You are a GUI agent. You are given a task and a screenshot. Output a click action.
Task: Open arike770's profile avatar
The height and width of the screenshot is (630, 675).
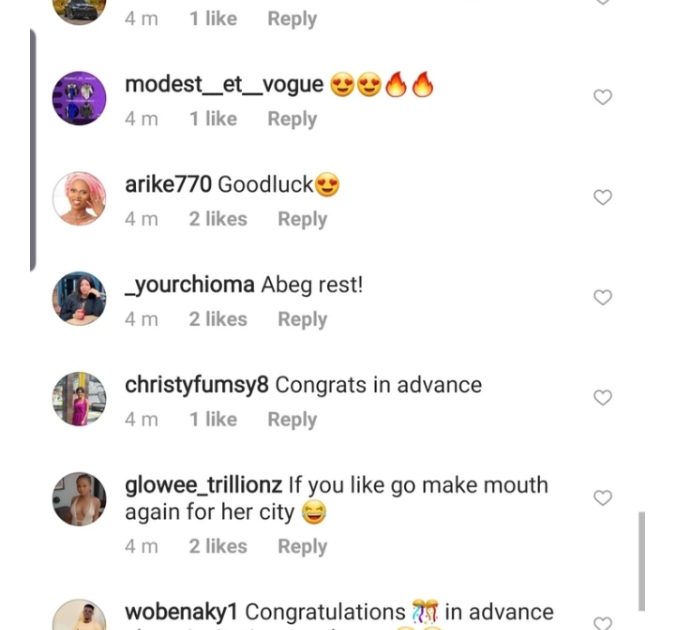(79, 198)
